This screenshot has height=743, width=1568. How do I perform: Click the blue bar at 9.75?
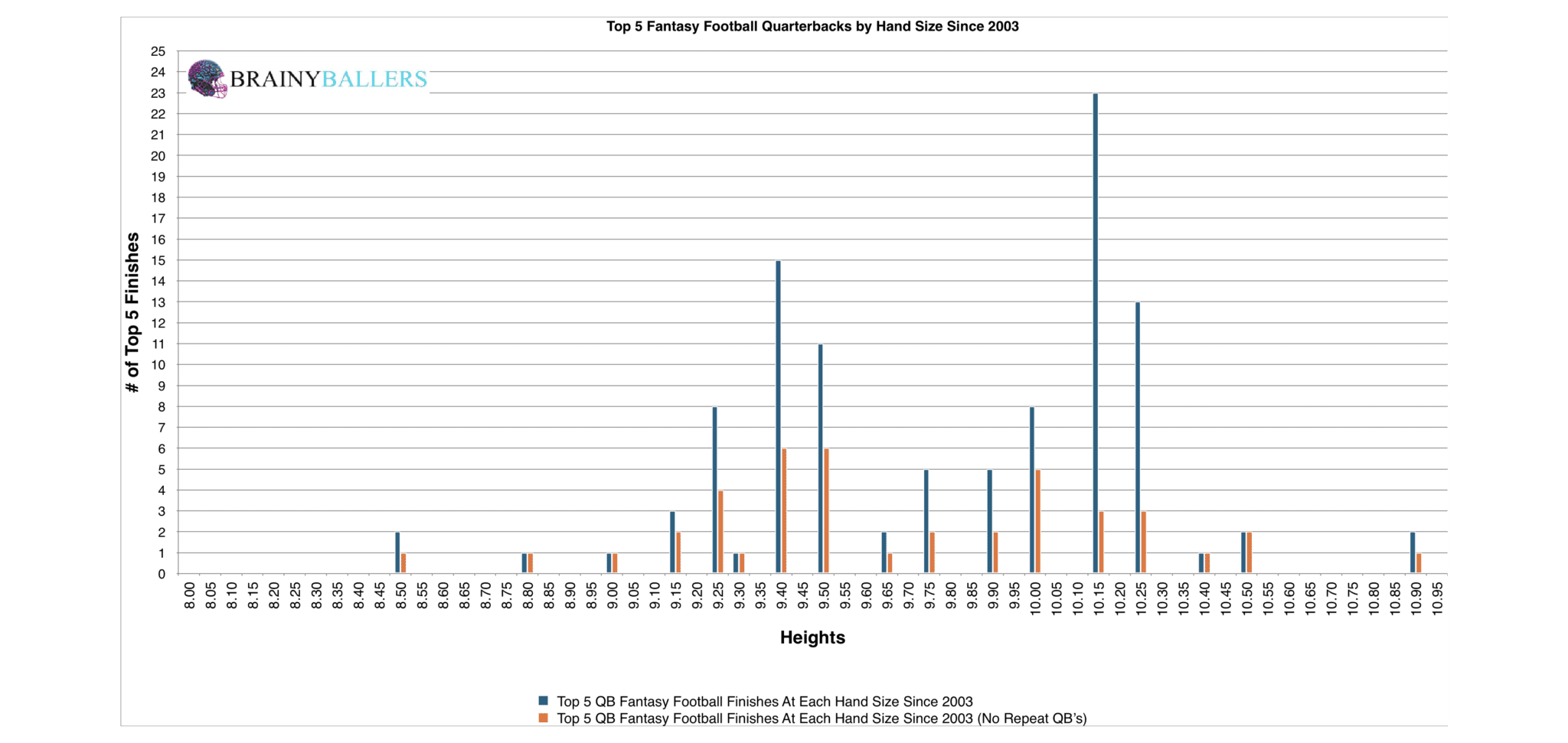click(926, 521)
